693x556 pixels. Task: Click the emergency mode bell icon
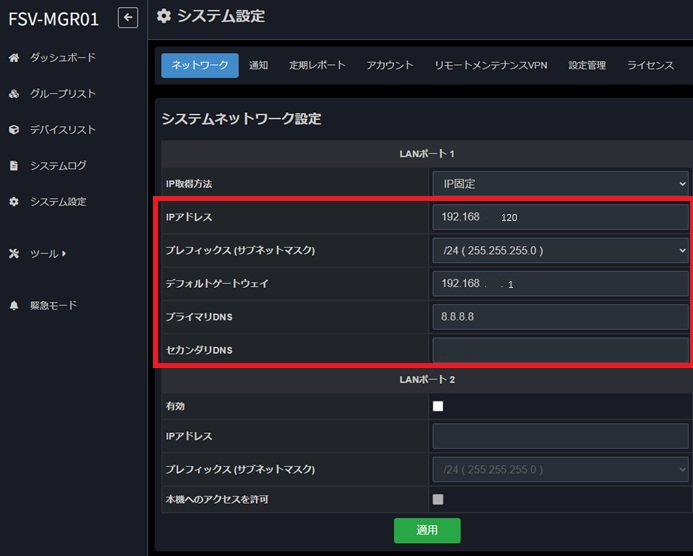point(14,305)
